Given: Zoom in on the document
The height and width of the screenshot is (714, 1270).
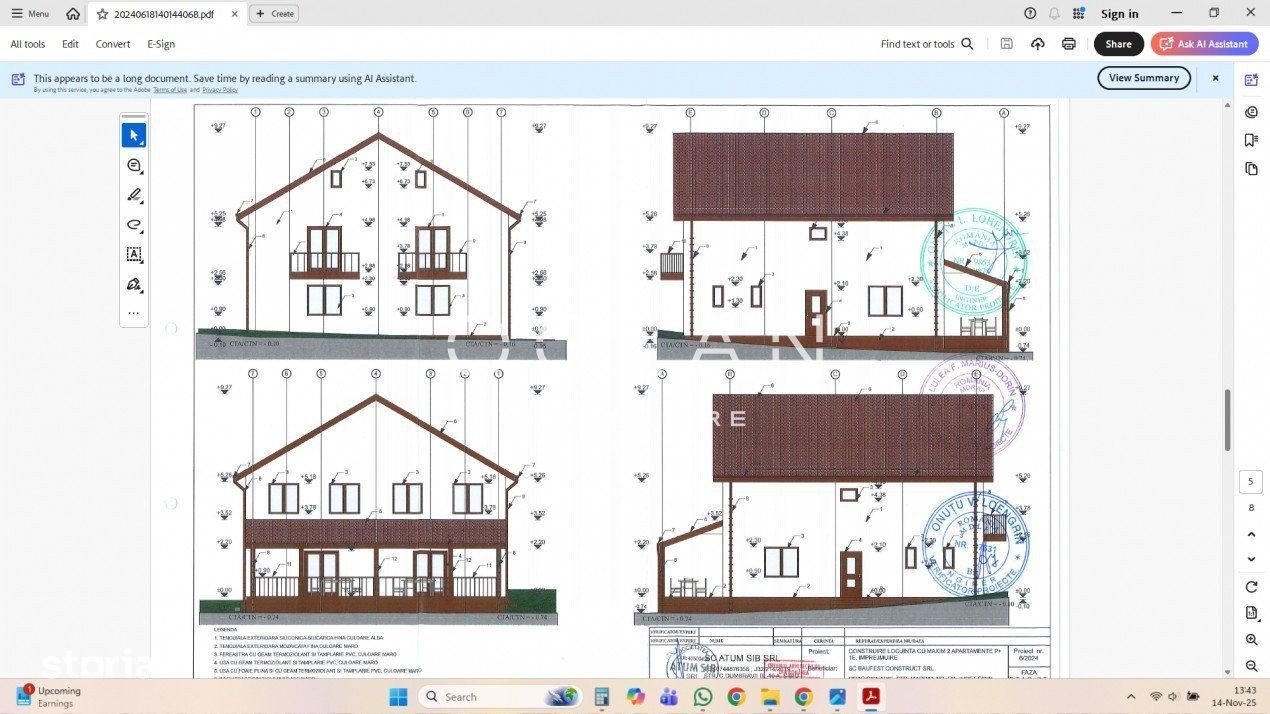Looking at the screenshot, I should pos(1251,640).
